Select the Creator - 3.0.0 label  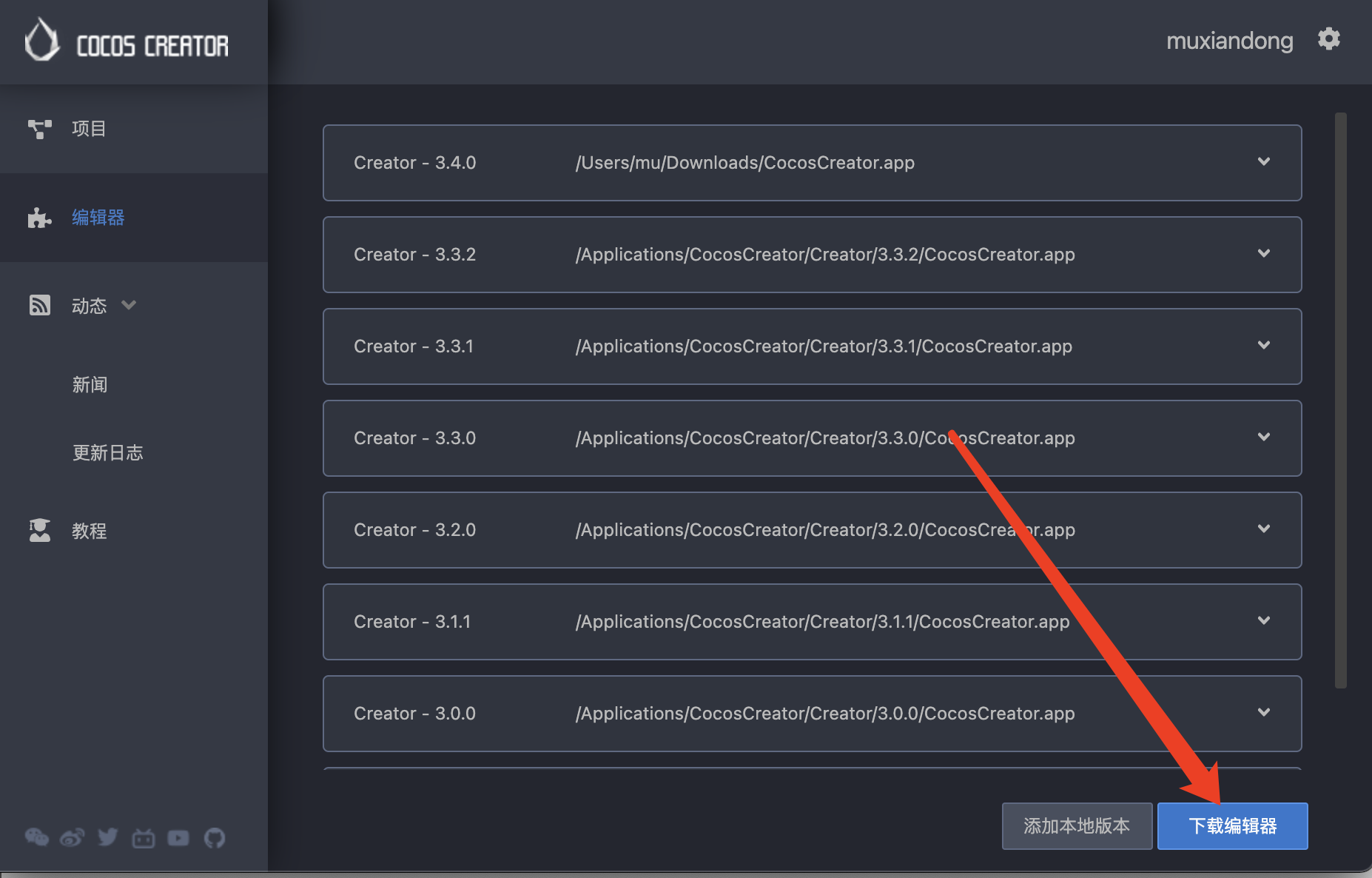[x=414, y=713]
